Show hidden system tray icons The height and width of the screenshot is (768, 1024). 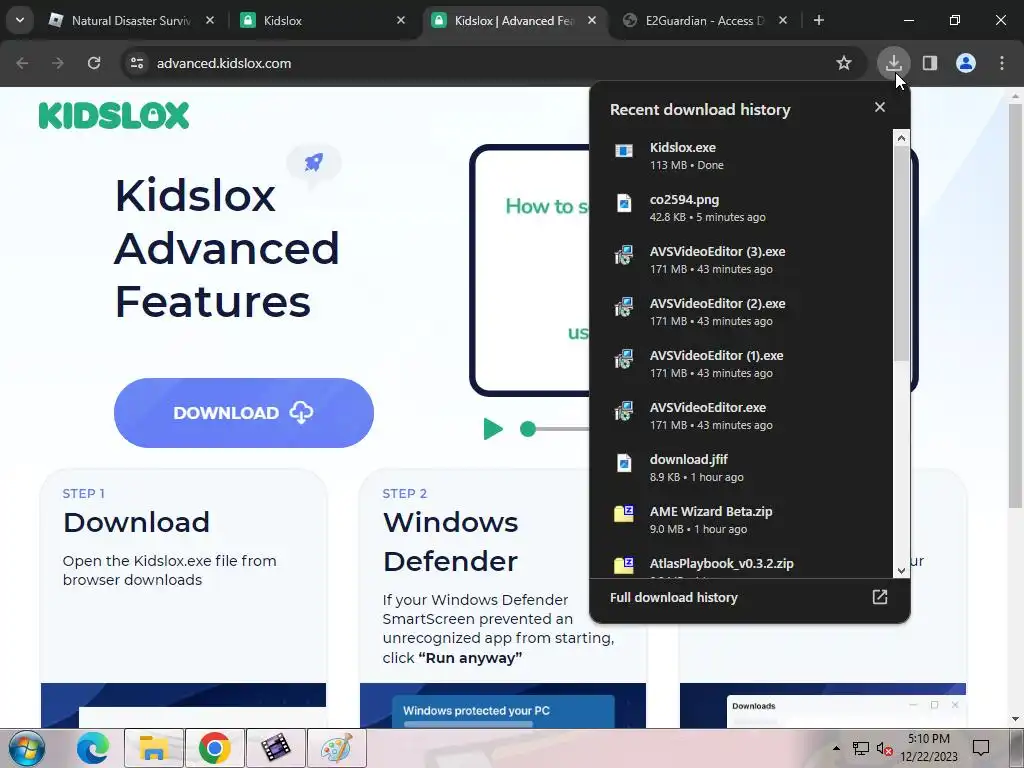tap(836, 748)
